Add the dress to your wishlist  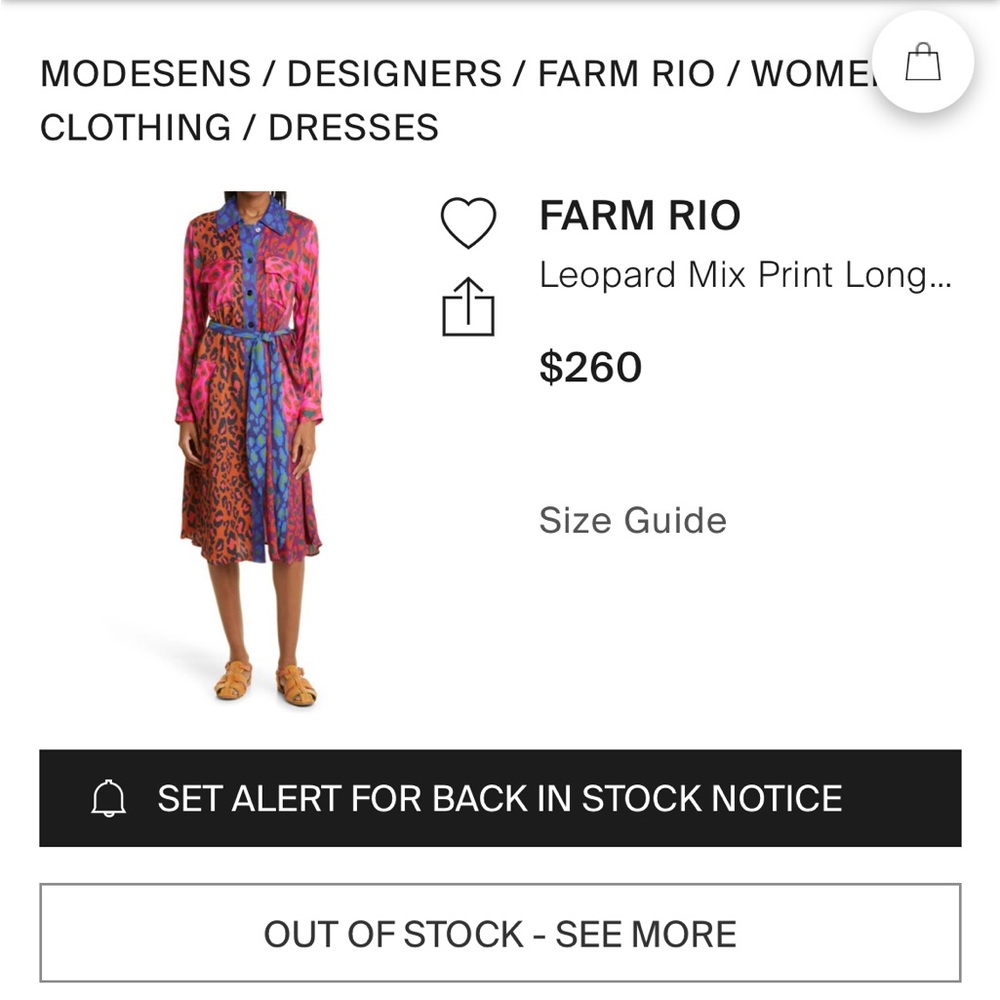click(470, 224)
